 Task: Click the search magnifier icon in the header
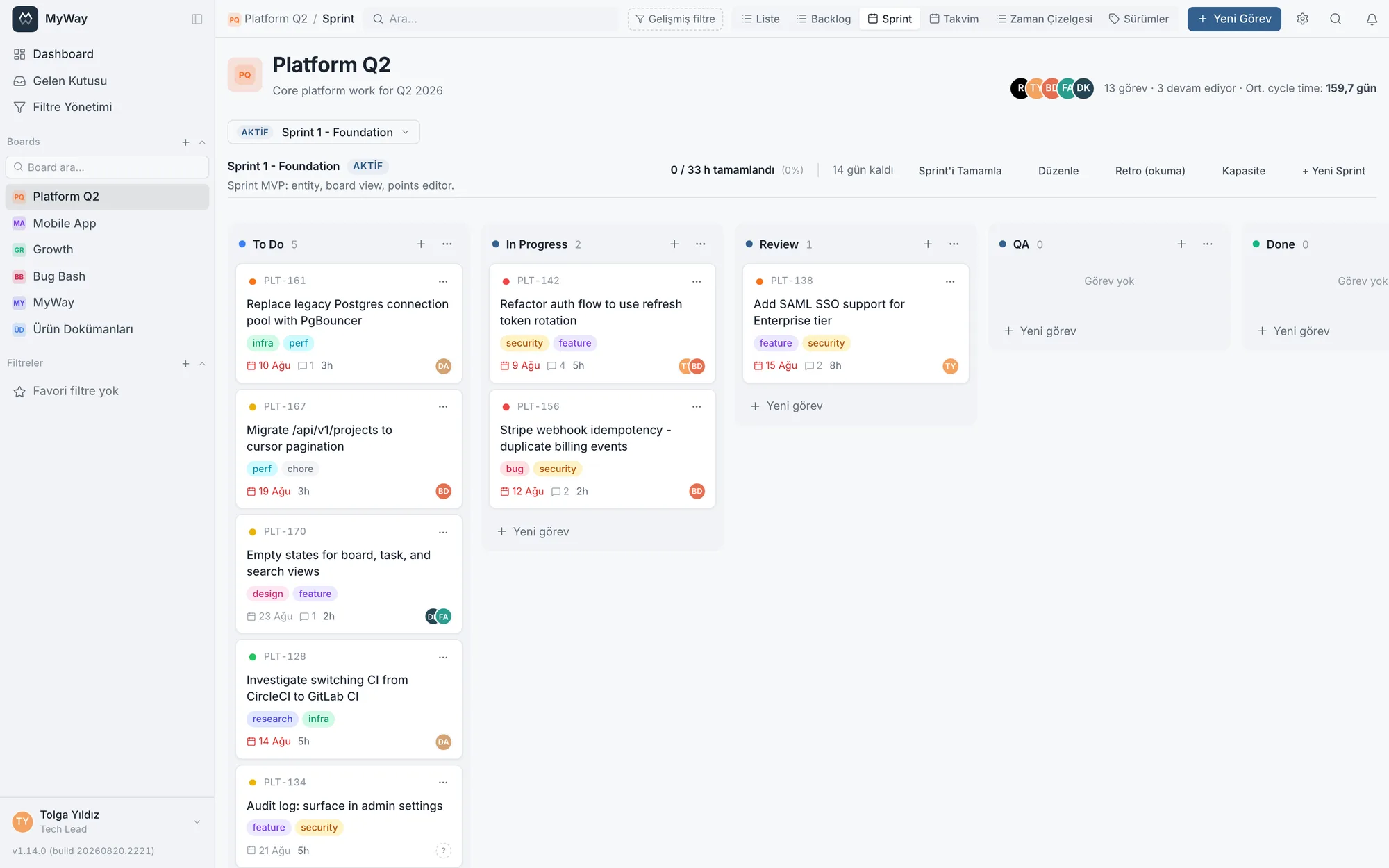[x=1336, y=19]
